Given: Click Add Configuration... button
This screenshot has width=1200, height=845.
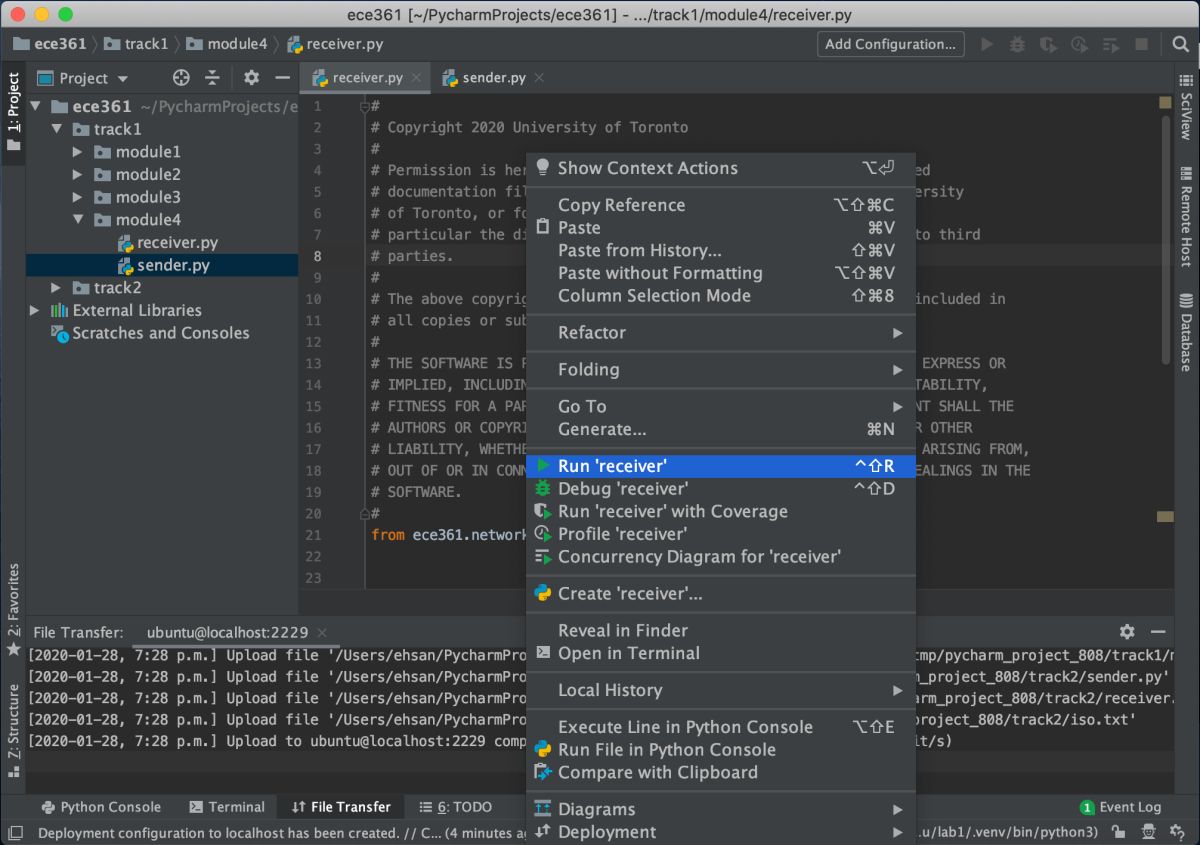Looking at the screenshot, I should (891, 44).
